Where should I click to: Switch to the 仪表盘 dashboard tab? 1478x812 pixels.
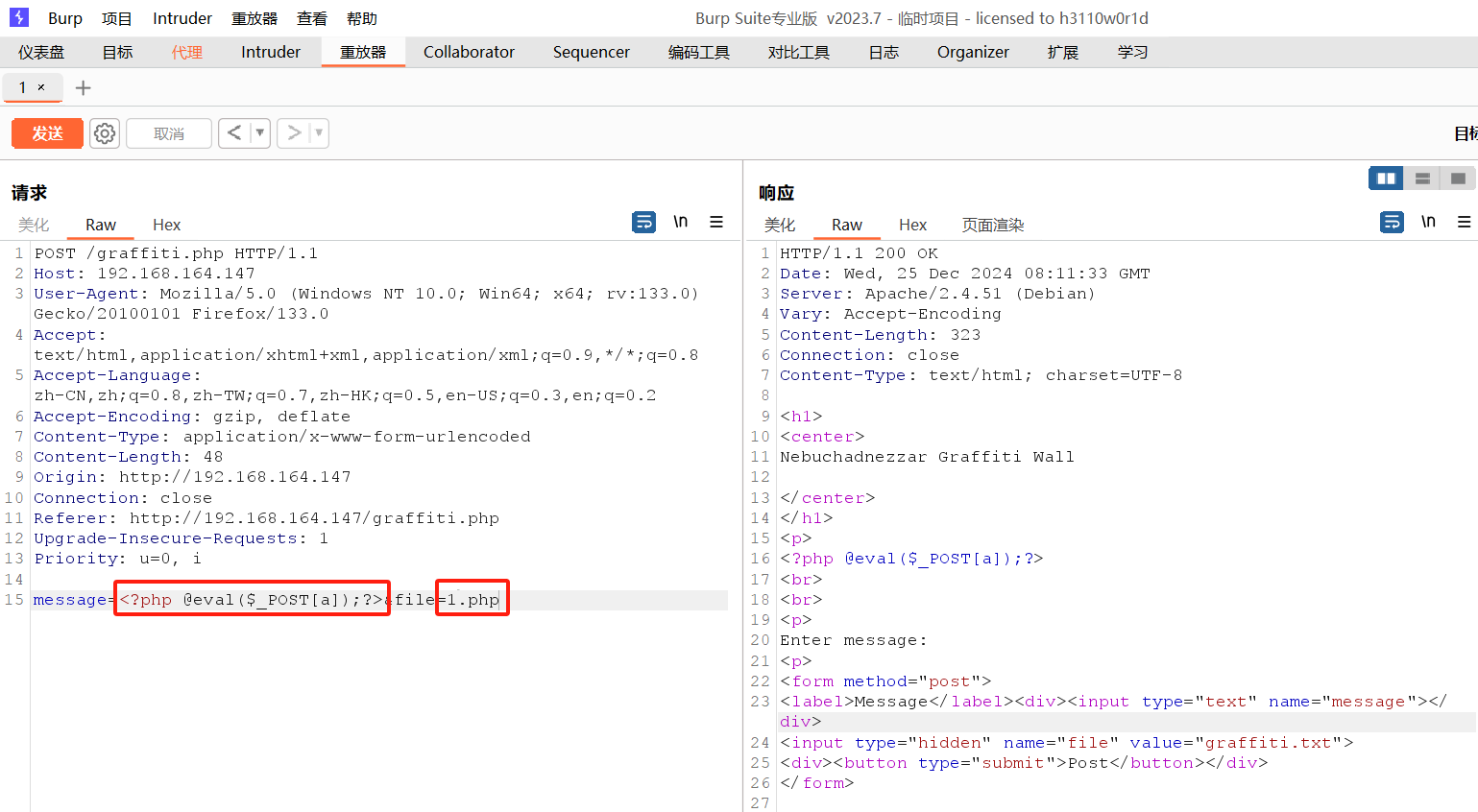pos(41,52)
